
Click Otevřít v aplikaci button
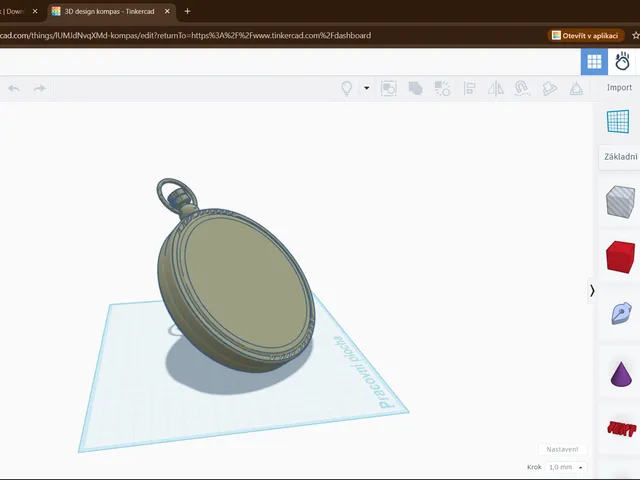pyautogui.click(x=585, y=36)
